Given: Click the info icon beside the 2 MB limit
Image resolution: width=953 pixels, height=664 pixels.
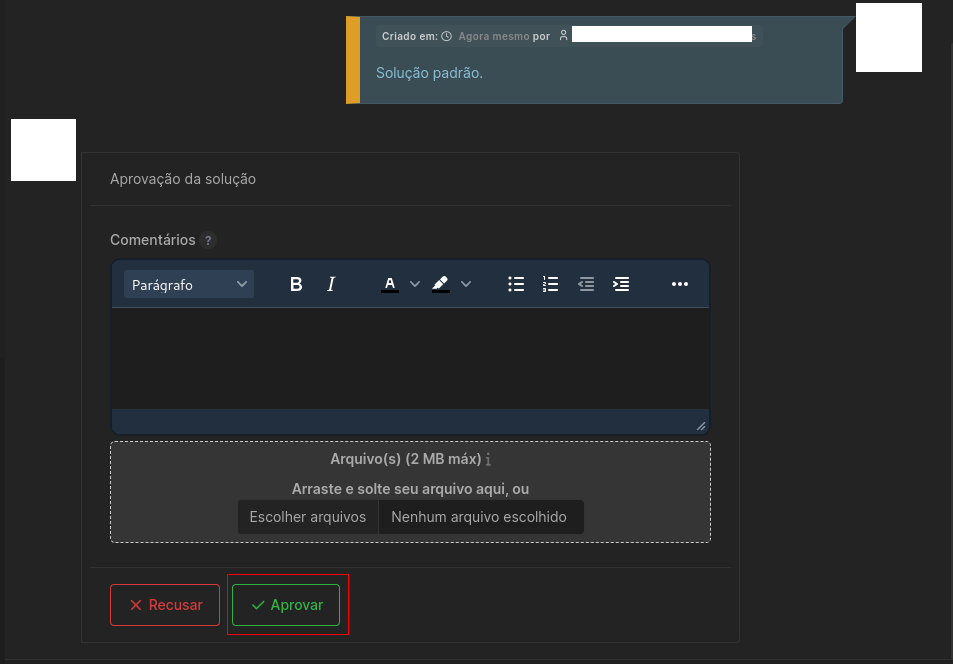Looking at the screenshot, I should tap(487, 459).
